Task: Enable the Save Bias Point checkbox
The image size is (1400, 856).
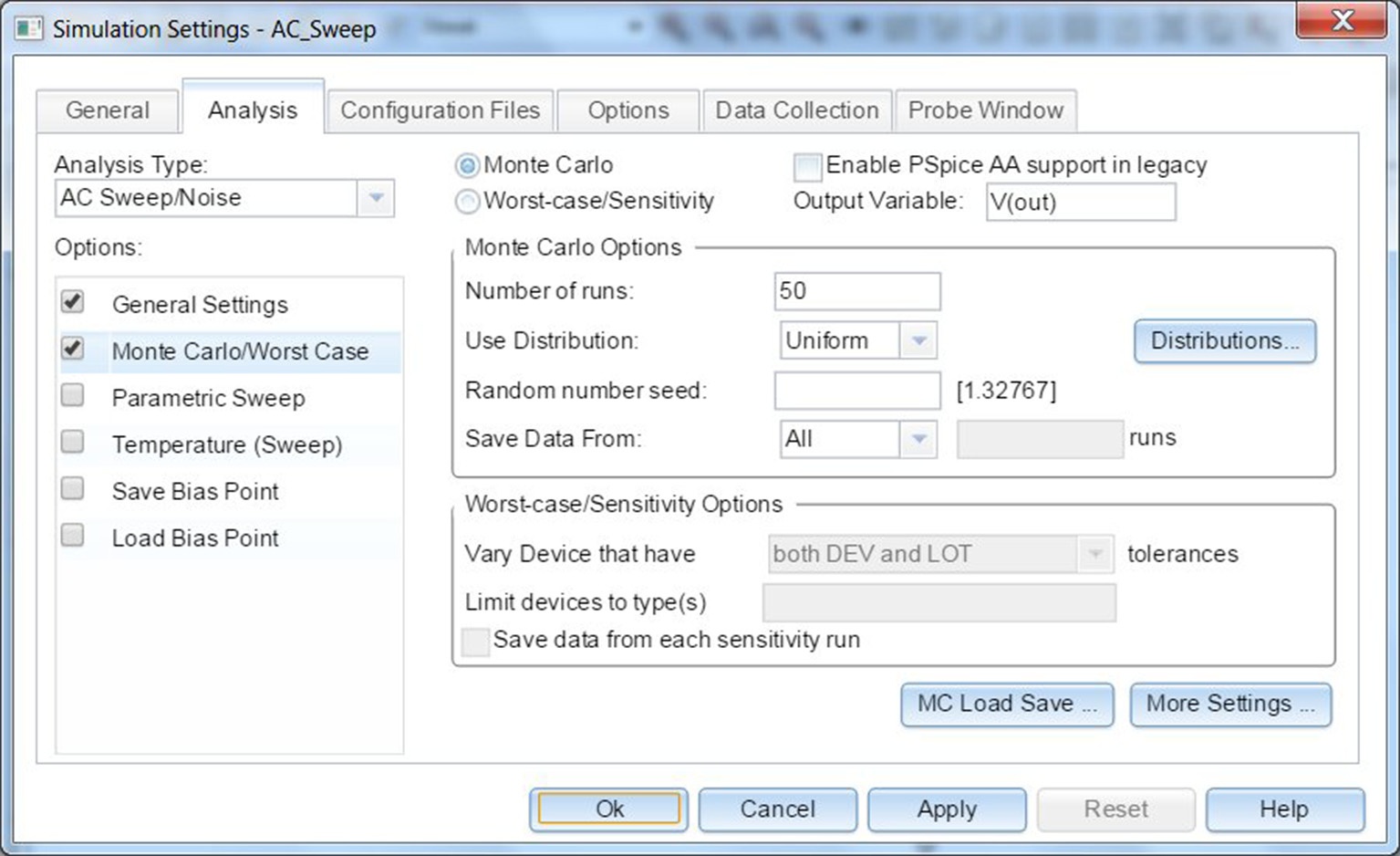Action: 72,489
